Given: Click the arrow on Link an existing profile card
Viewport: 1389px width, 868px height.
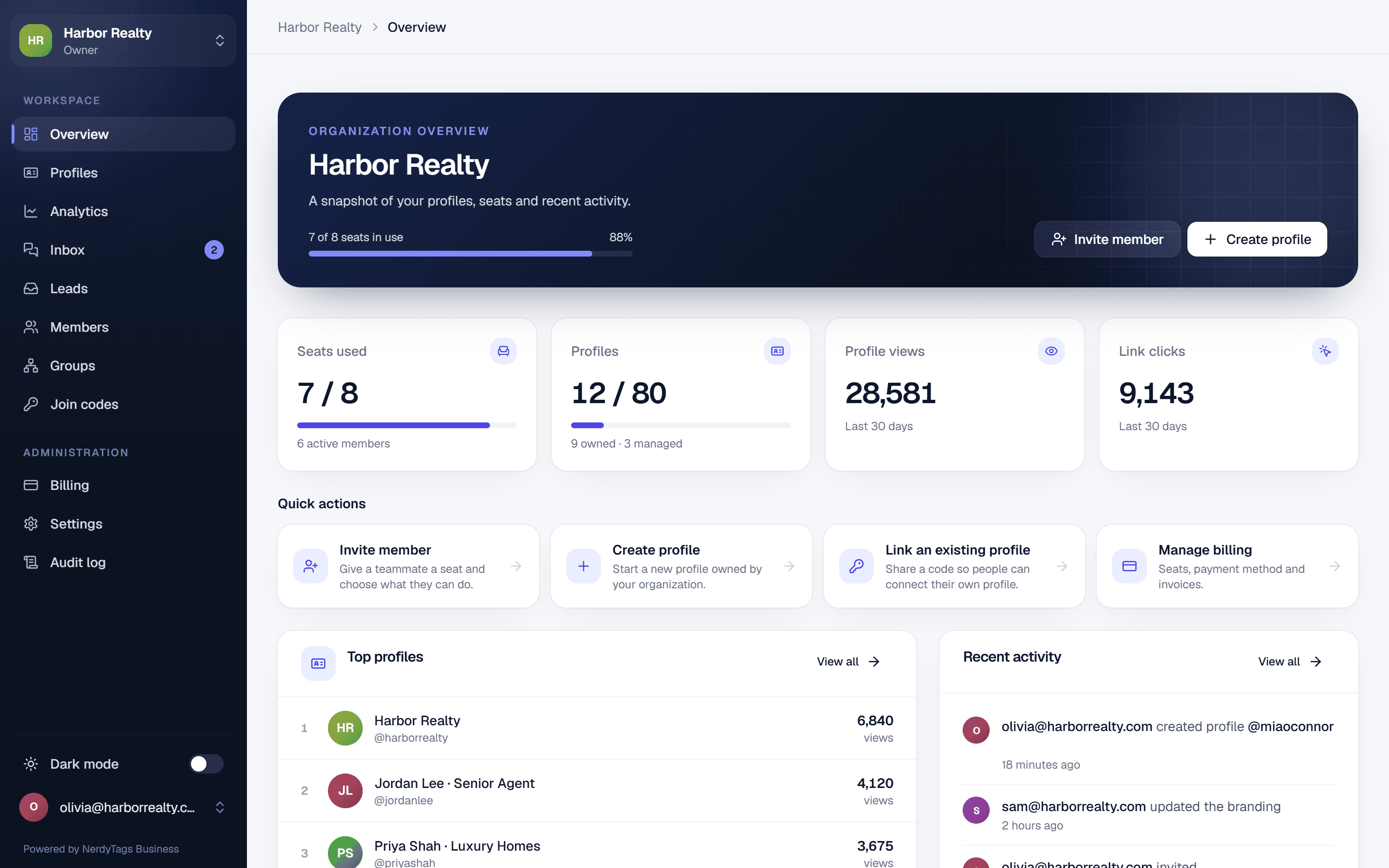Looking at the screenshot, I should click(x=1062, y=566).
